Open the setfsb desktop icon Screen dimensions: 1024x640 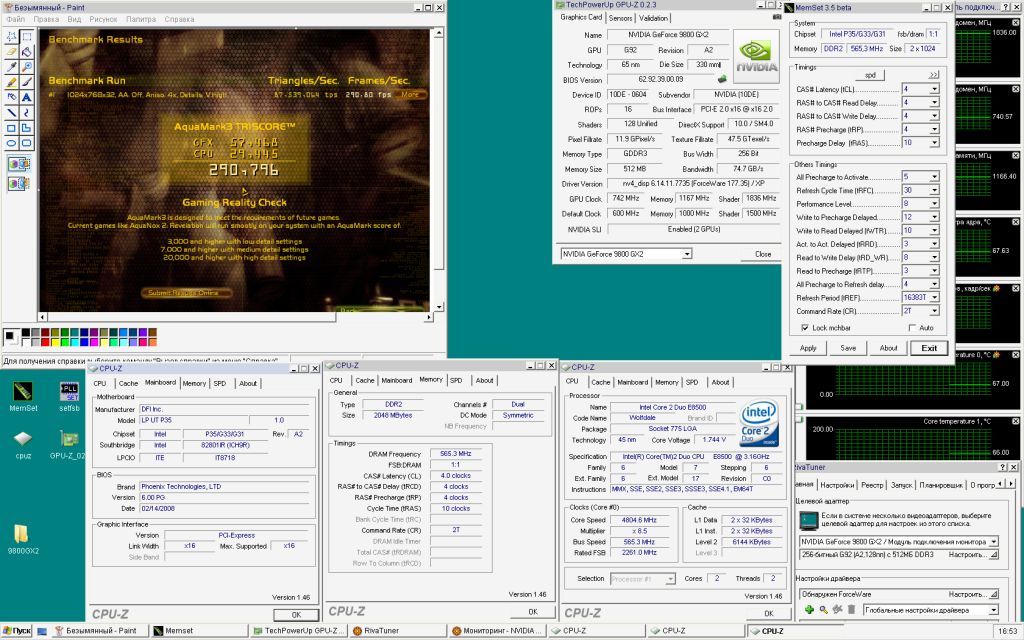pos(69,397)
